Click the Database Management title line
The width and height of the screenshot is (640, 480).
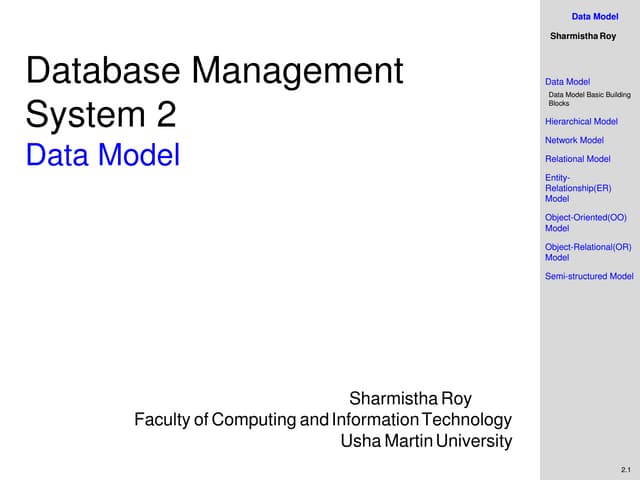pyautogui.click(x=214, y=72)
